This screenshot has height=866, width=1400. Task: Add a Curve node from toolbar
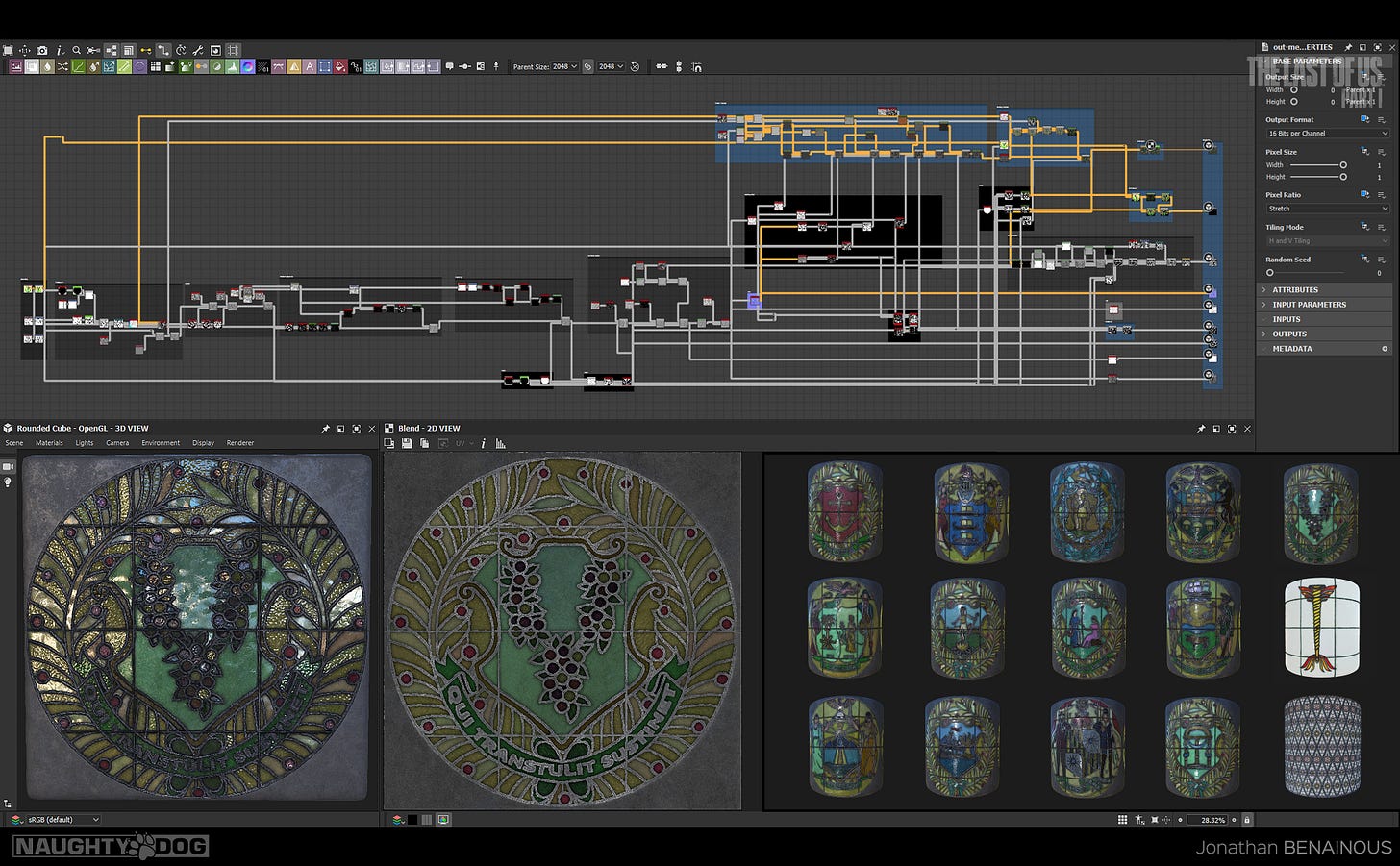coord(78,66)
